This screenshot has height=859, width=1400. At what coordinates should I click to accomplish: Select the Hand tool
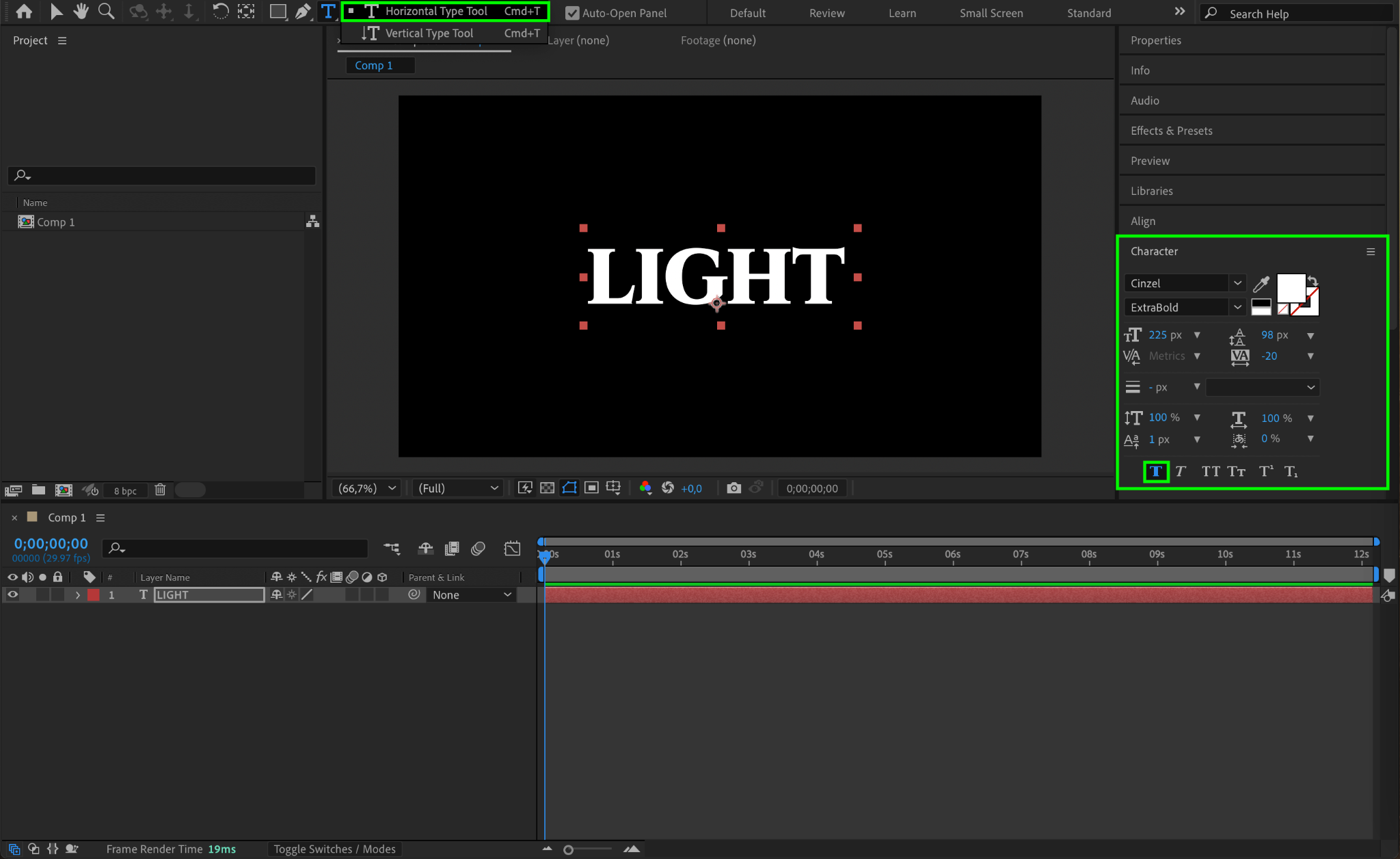pyautogui.click(x=81, y=11)
